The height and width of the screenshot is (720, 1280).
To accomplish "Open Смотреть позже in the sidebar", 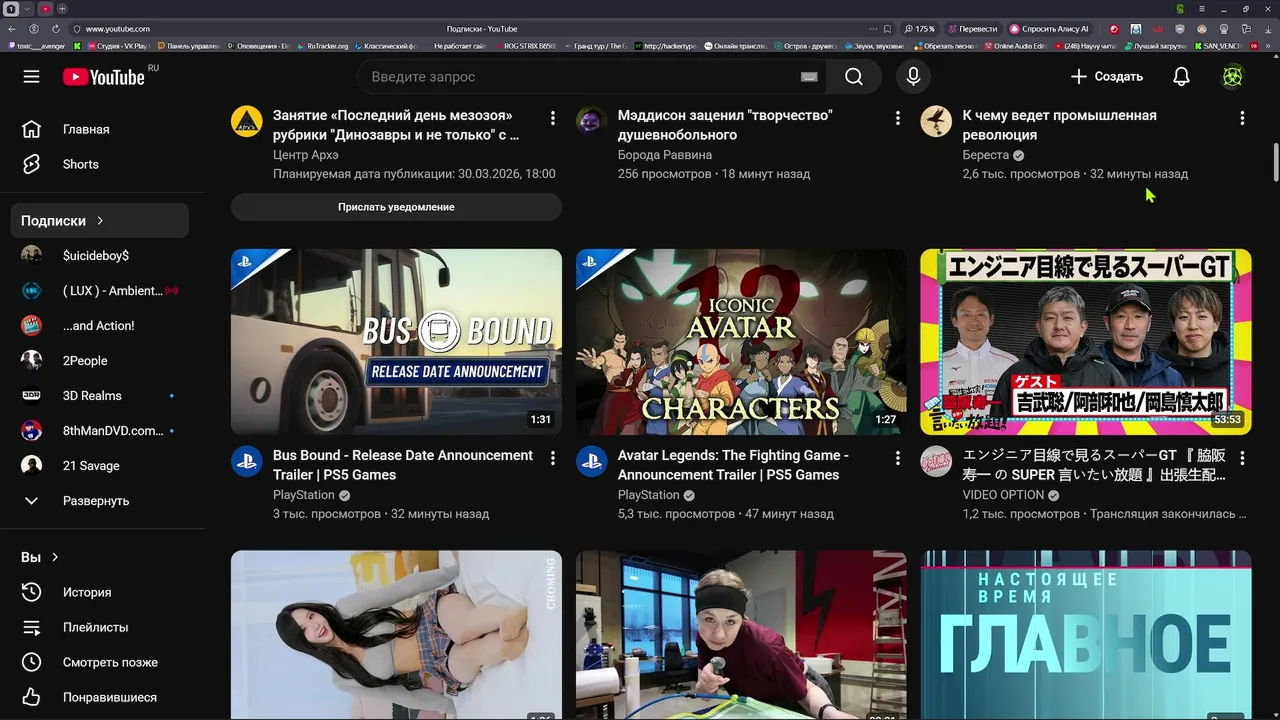I will point(100,662).
